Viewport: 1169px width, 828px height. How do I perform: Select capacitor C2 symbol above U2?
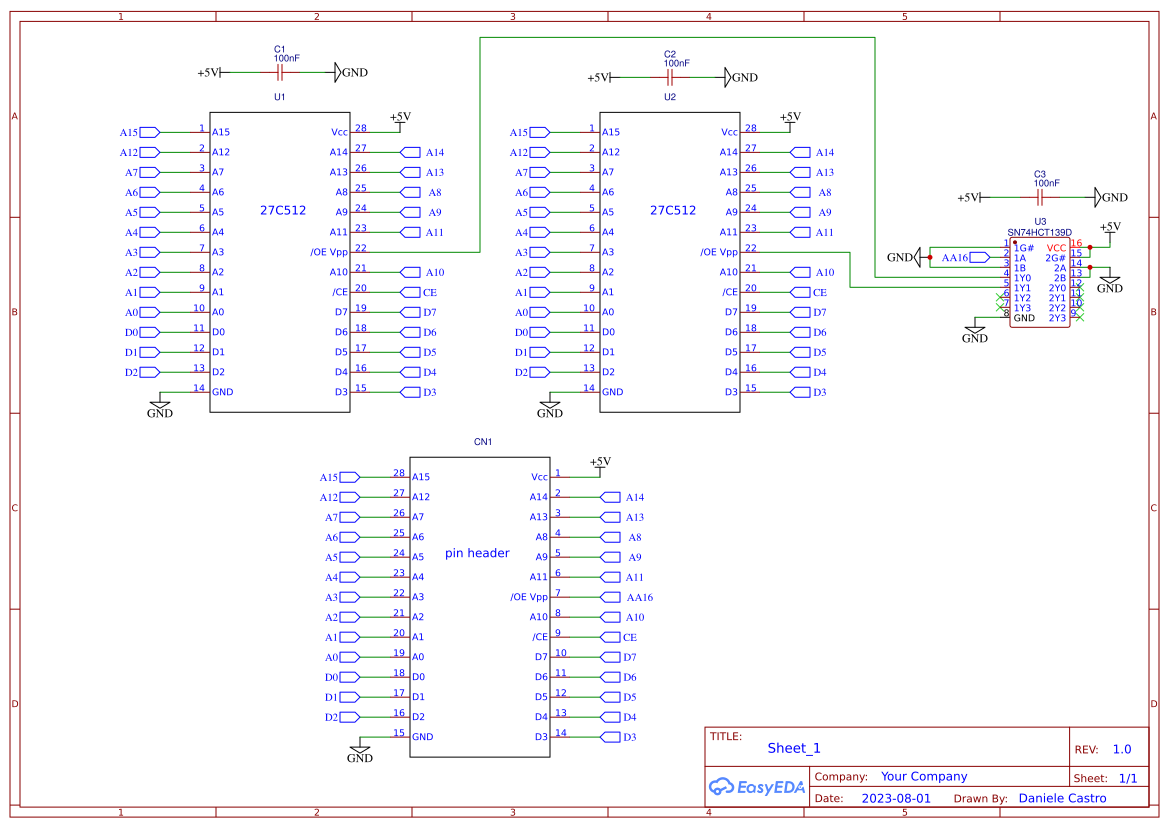670,77
